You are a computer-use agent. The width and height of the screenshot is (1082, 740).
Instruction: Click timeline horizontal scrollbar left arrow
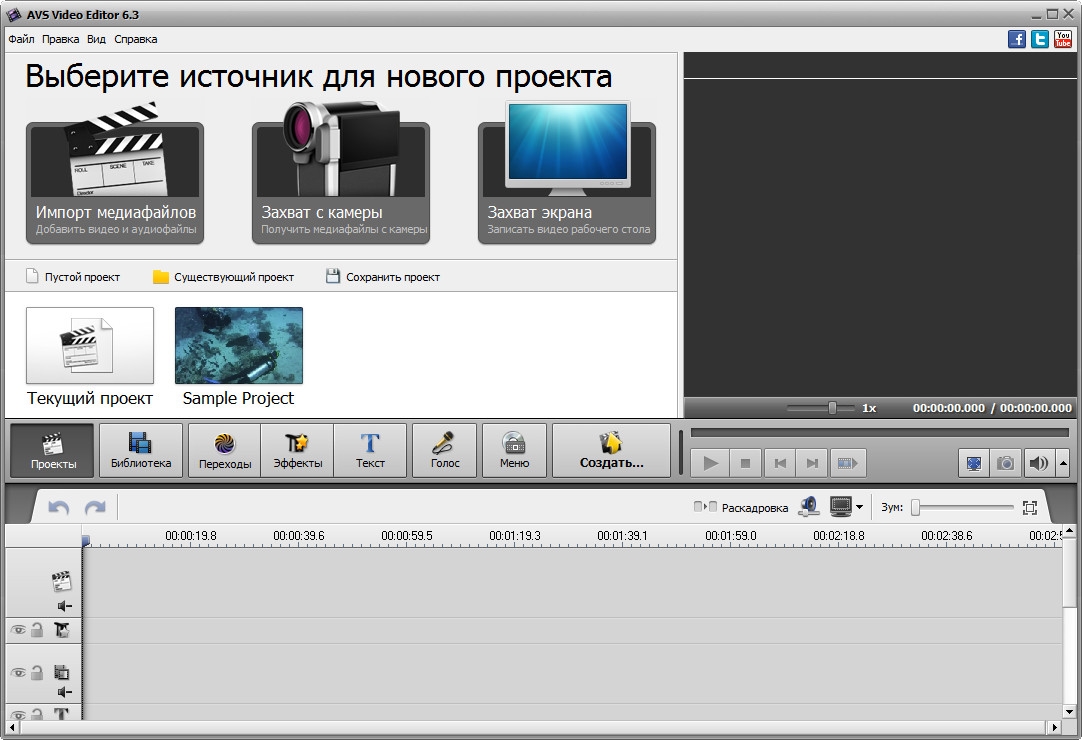coord(12,727)
